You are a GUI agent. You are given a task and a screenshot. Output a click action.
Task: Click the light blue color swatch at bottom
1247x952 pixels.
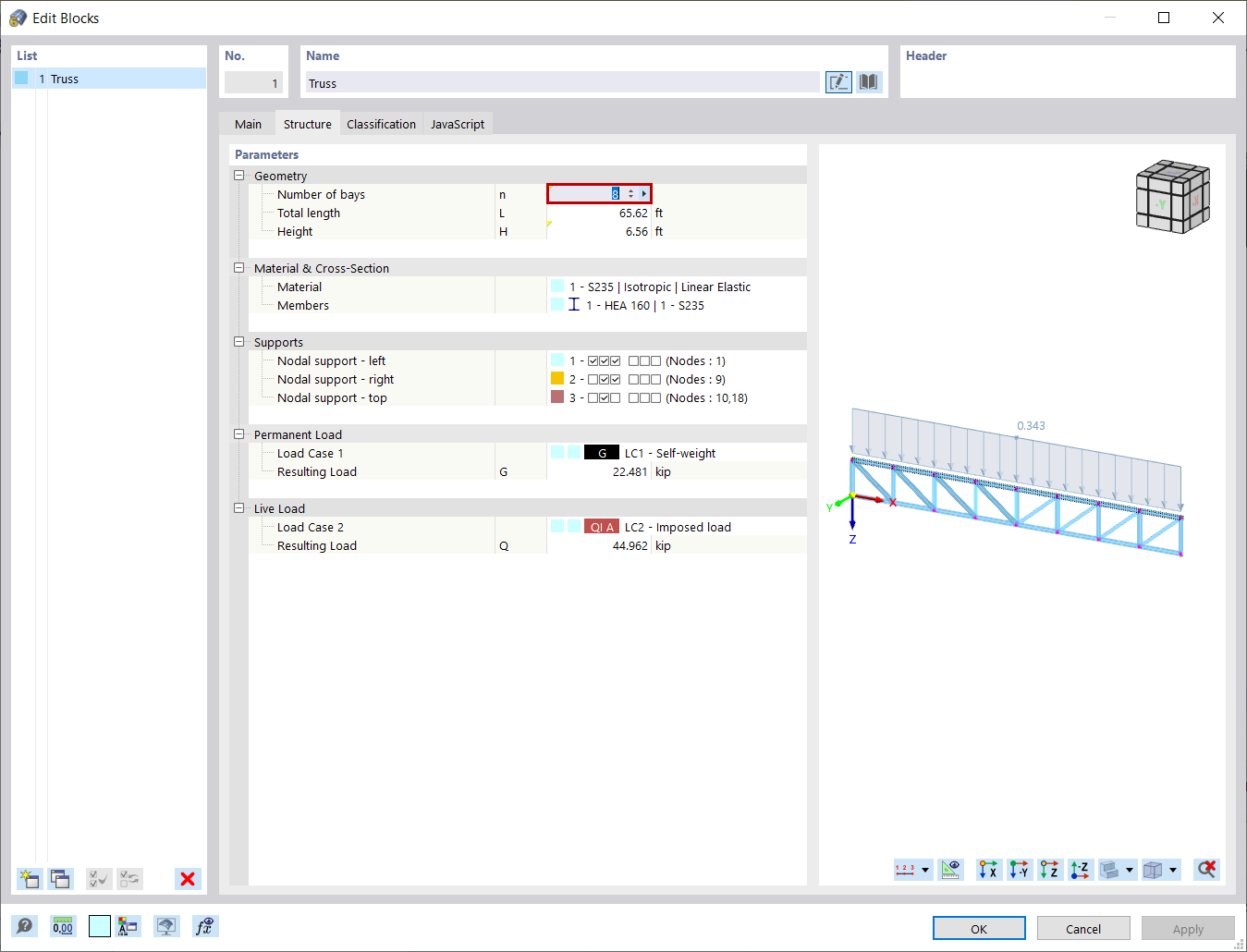pyautogui.click(x=99, y=925)
